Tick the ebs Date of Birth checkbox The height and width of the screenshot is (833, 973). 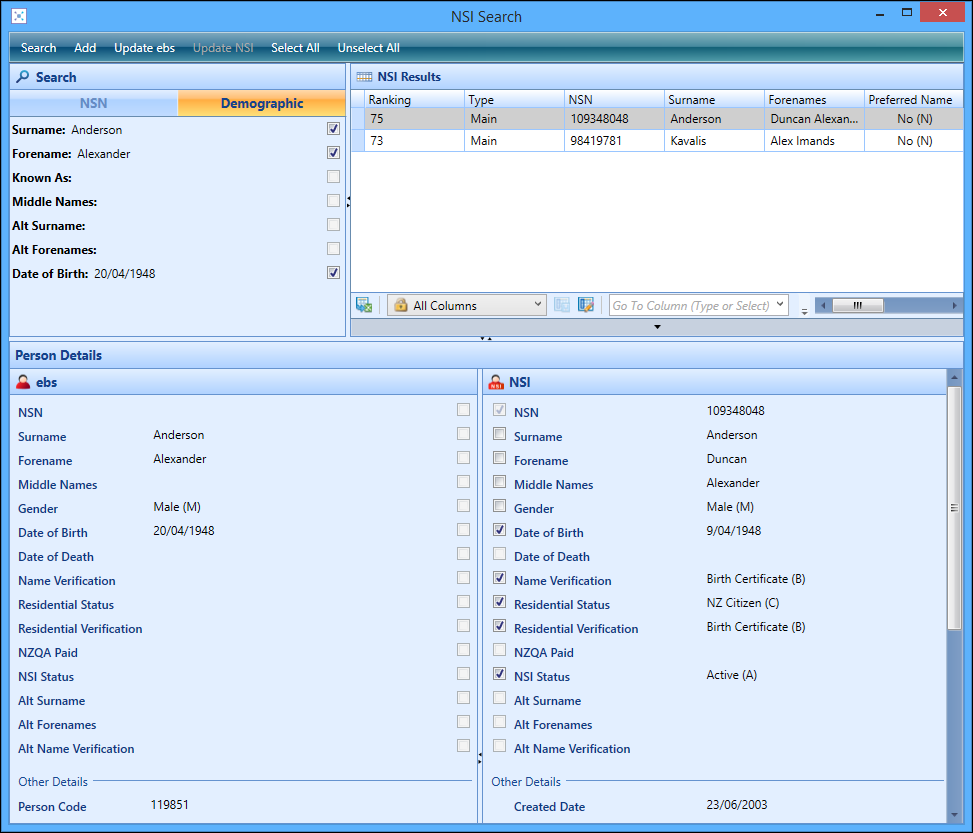click(x=464, y=529)
